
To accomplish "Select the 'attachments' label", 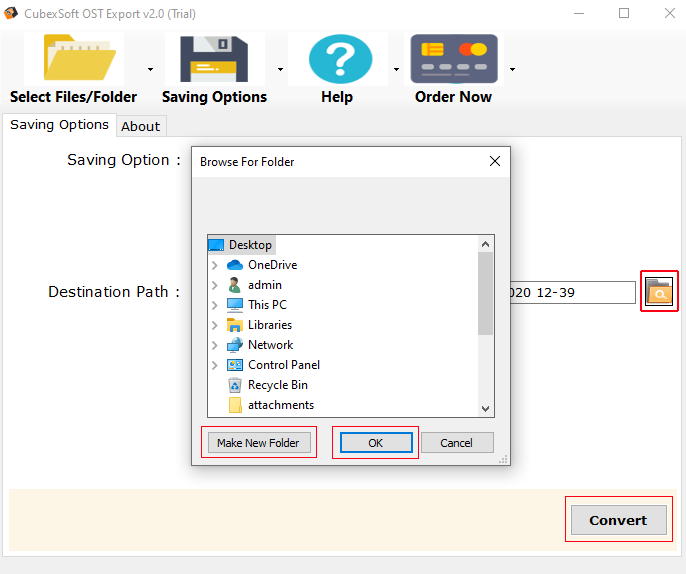I will (x=281, y=405).
